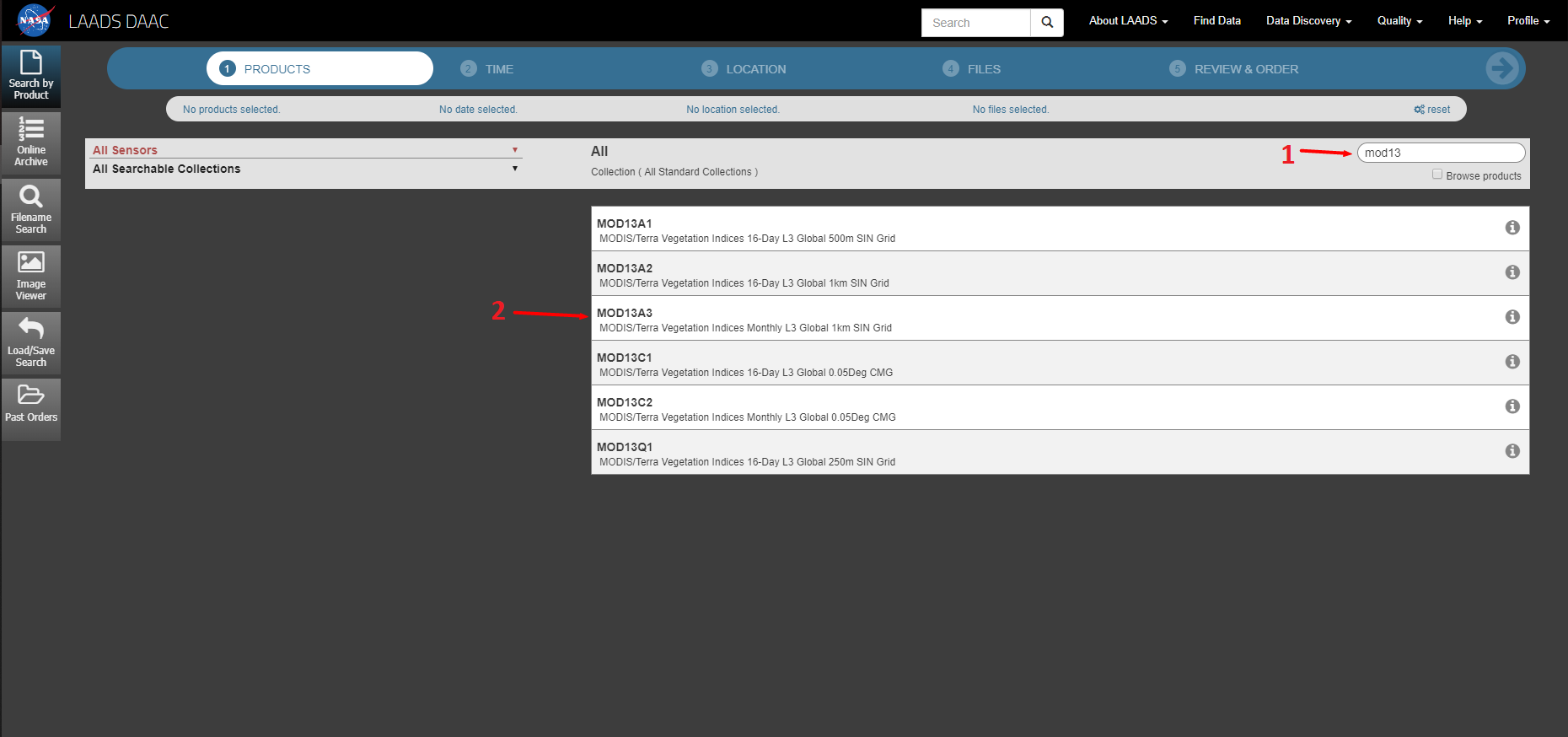Click the next-step arrow circle
Image resolution: width=1568 pixels, height=737 pixels.
pyautogui.click(x=1502, y=68)
